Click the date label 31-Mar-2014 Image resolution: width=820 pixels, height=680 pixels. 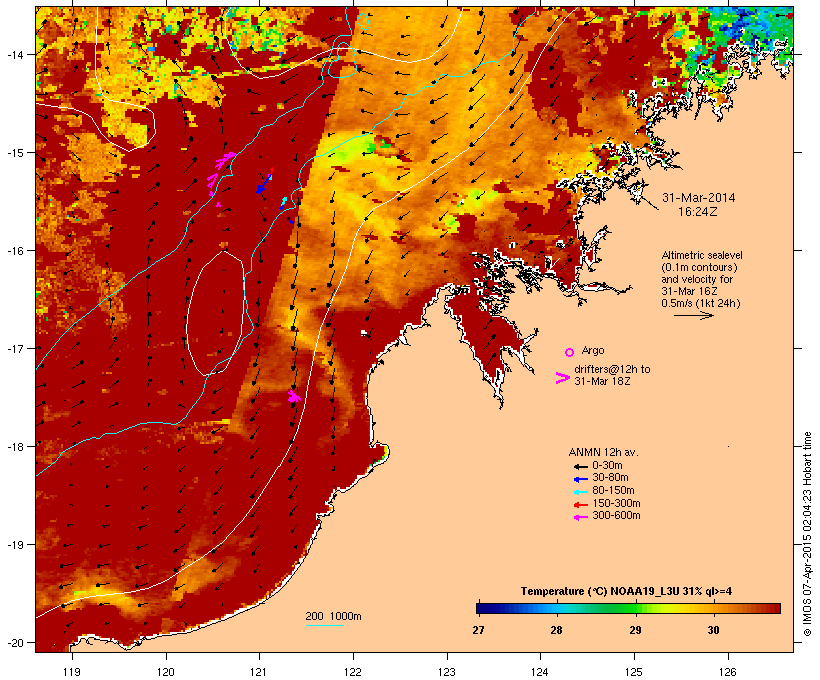pyautogui.click(x=698, y=198)
